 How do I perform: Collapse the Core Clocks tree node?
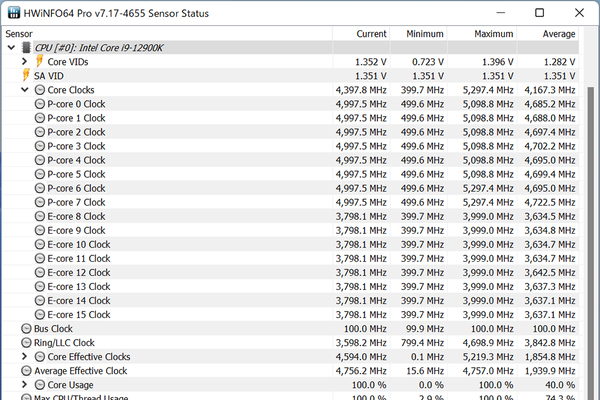tap(25, 90)
